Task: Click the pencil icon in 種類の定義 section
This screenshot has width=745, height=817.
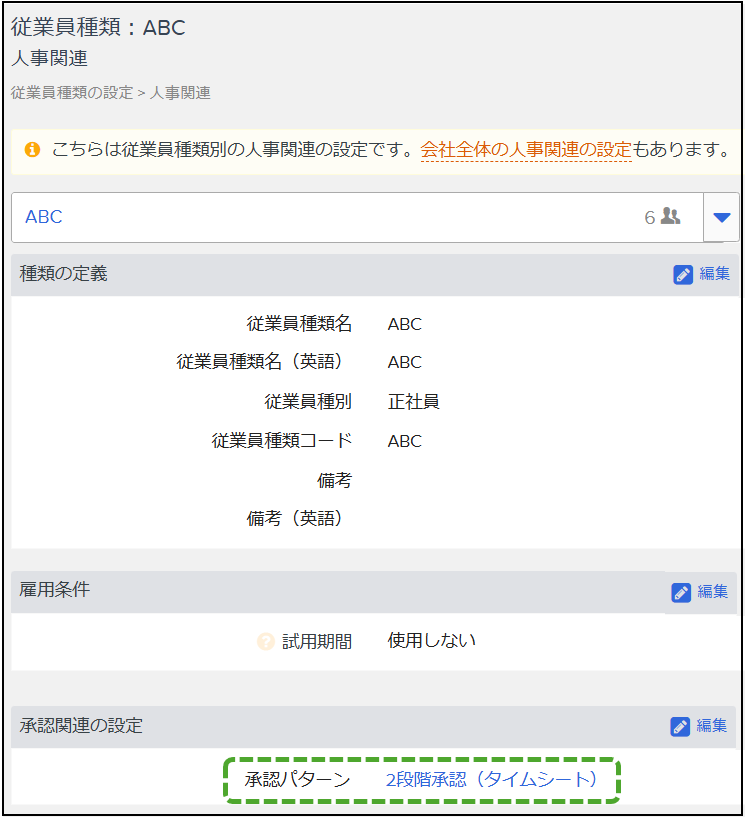Action: 683,275
